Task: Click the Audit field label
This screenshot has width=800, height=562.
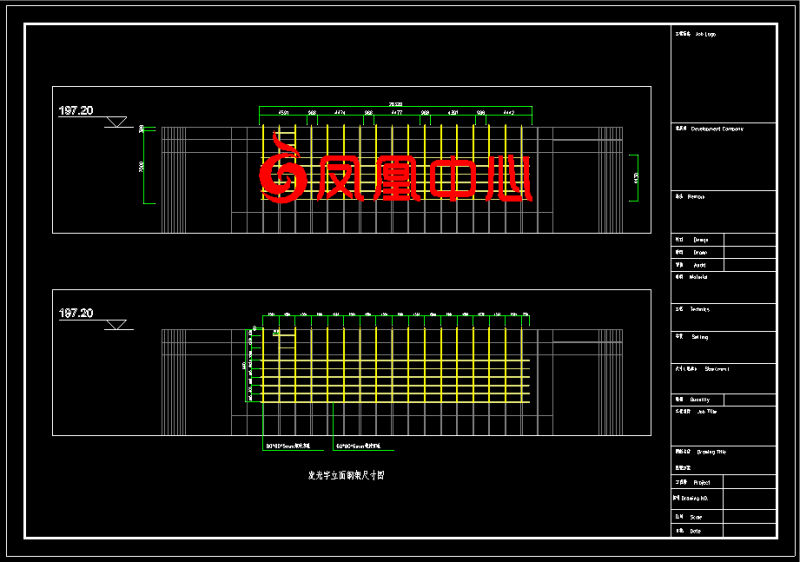Action: pos(691,265)
